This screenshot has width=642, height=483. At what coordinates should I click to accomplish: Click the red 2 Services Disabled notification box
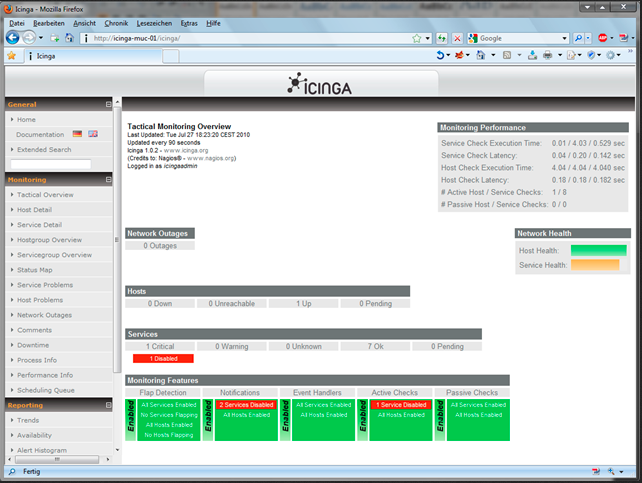click(246, 405)
